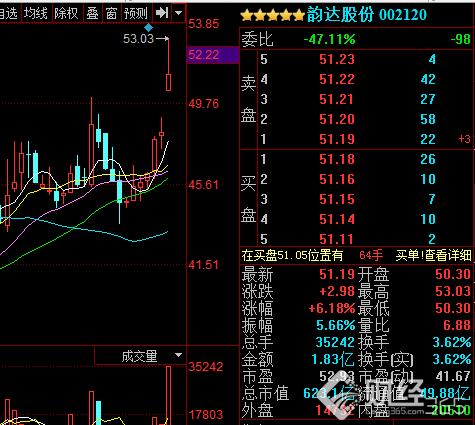Click the +3 change beside sell level 1

point(465,139)
